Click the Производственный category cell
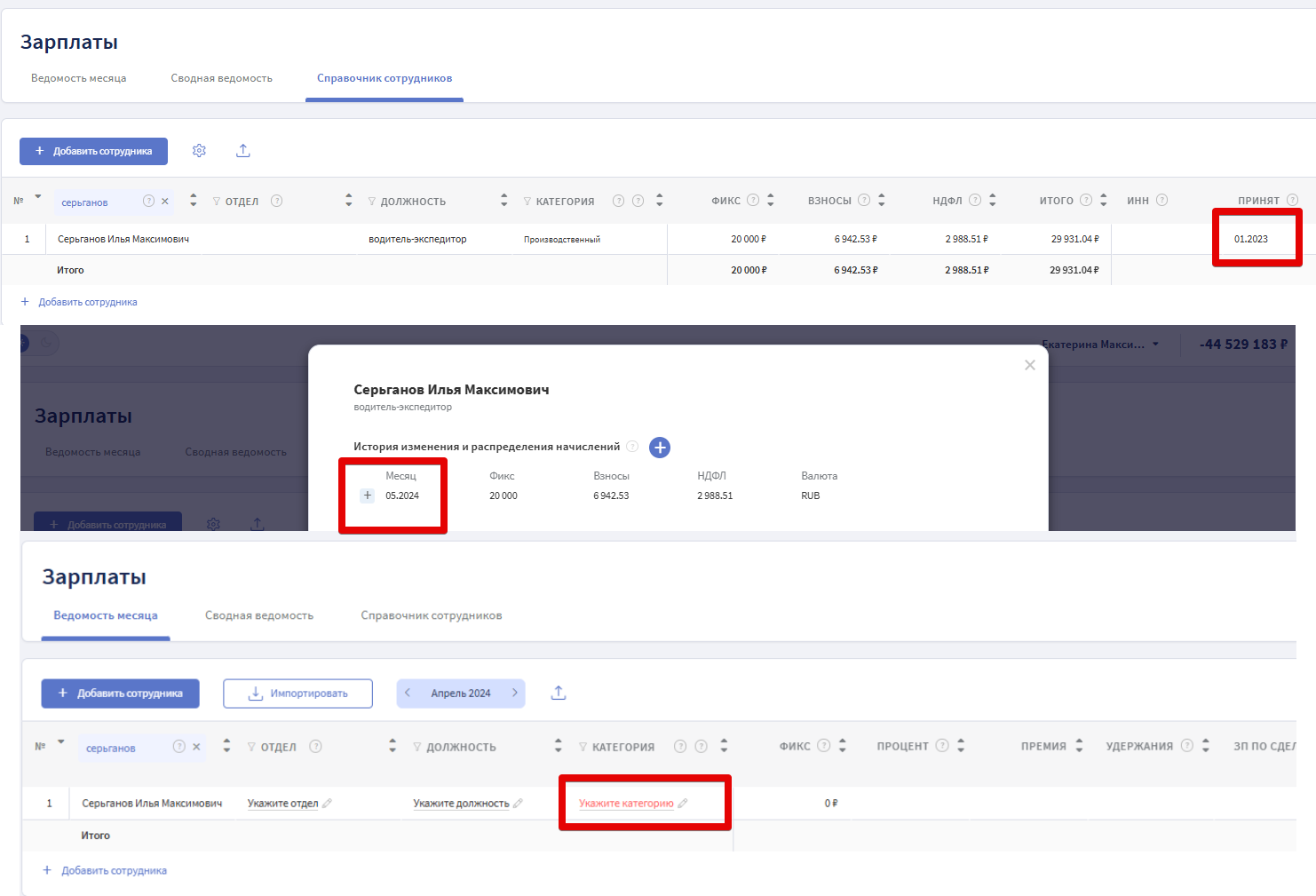The width and height of the screenshot is (1316, 896). (562, 240)
